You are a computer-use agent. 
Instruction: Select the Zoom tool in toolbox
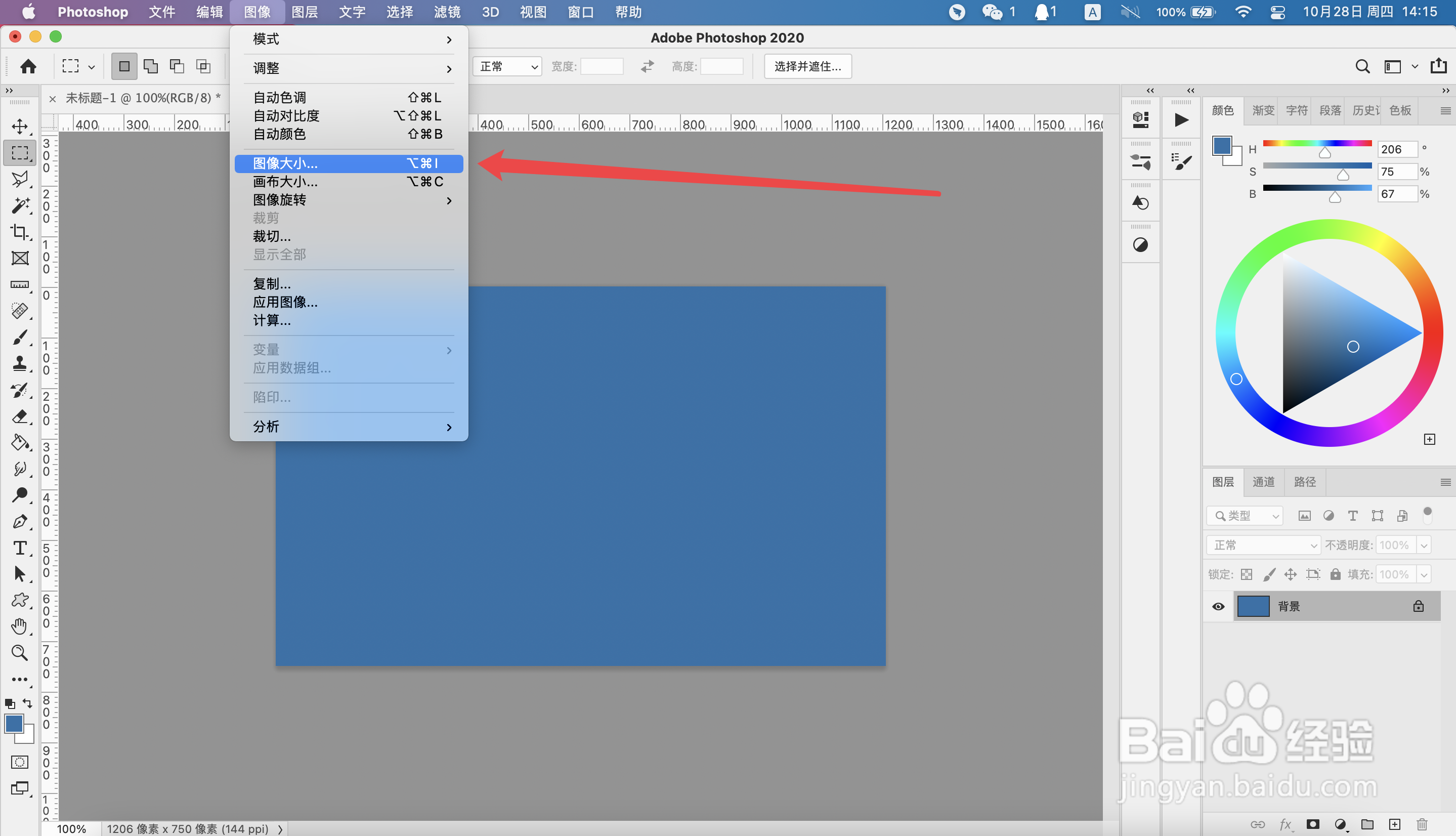[x=20, y=653]
